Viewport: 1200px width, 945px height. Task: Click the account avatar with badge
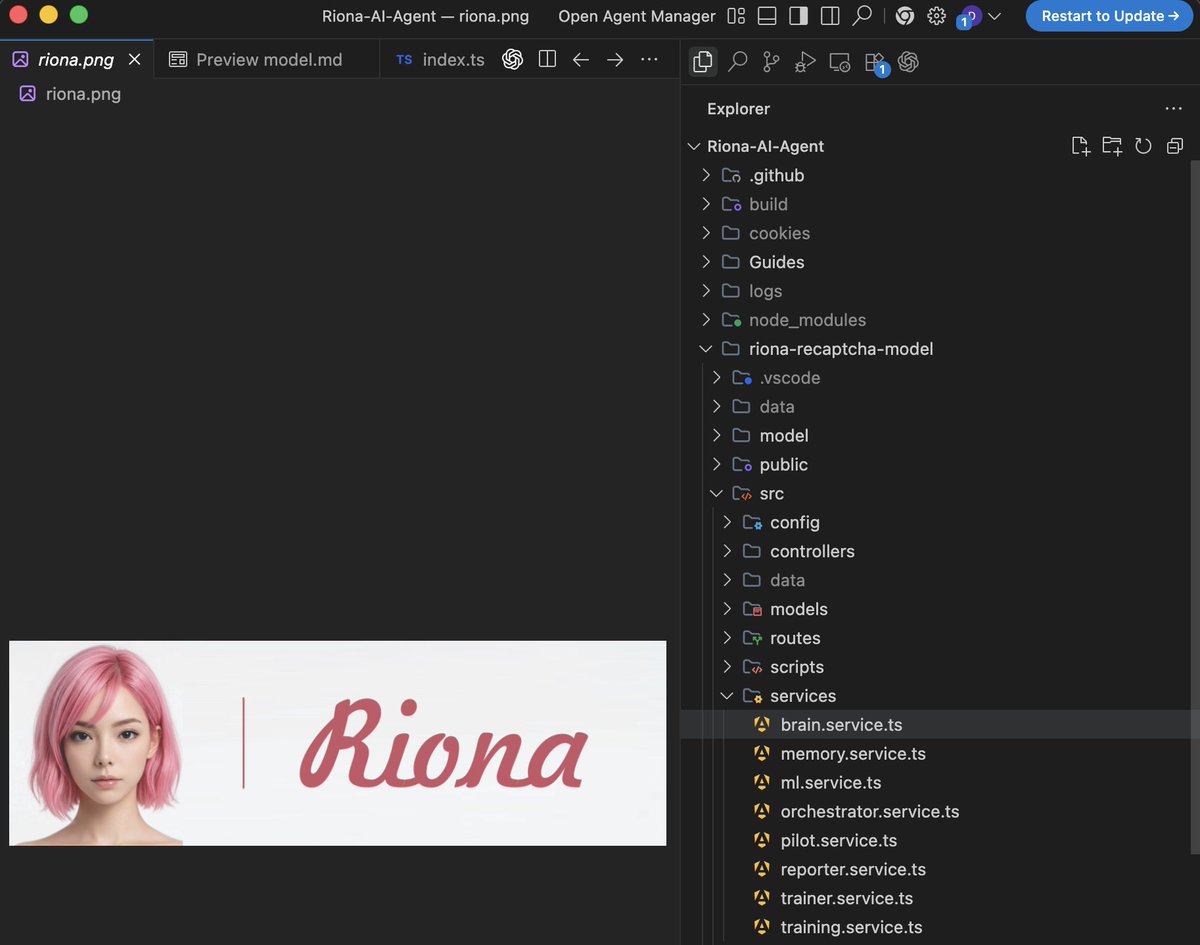(970, 17)
